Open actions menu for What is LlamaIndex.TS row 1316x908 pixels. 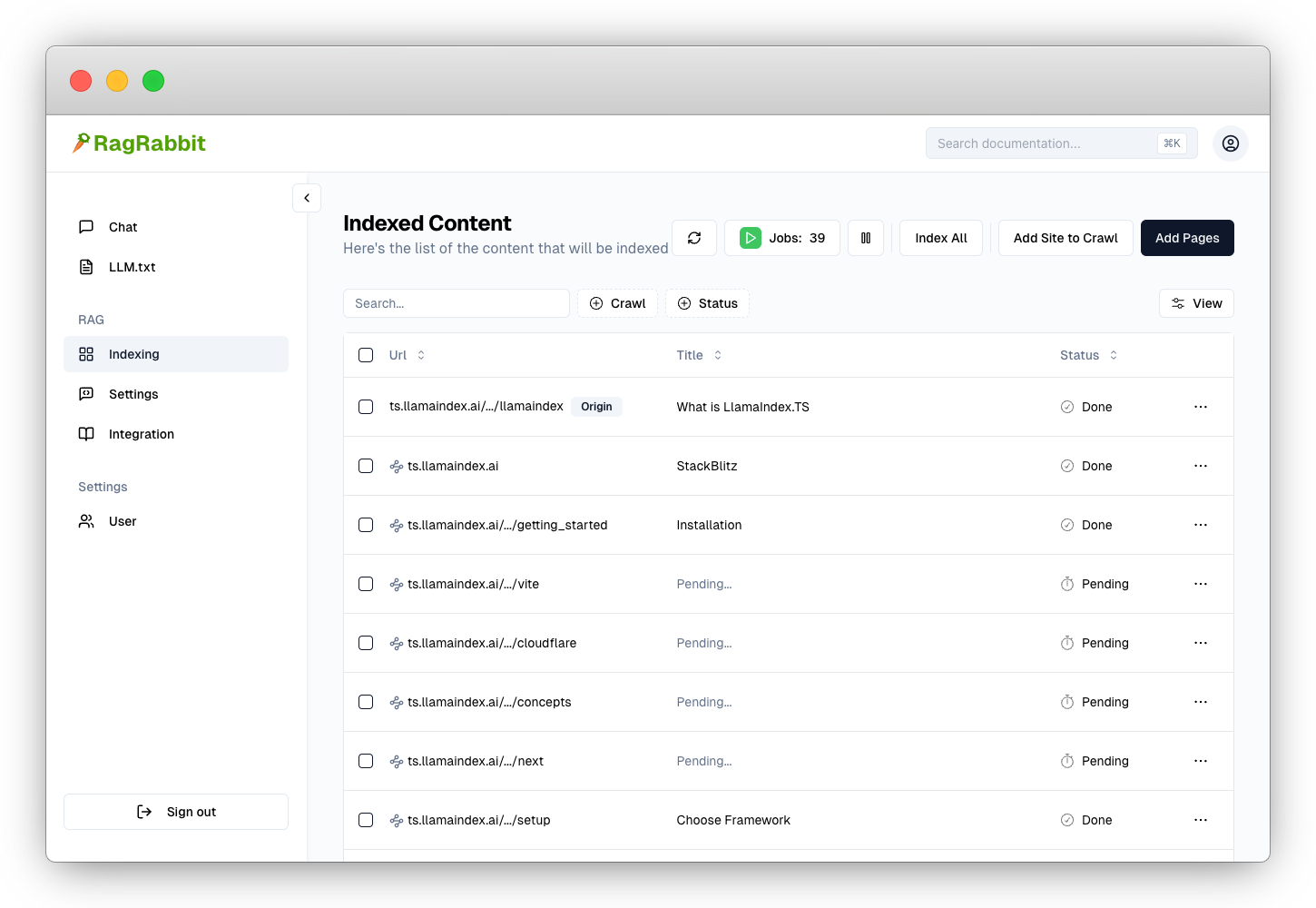click(x=1201, y=407)
